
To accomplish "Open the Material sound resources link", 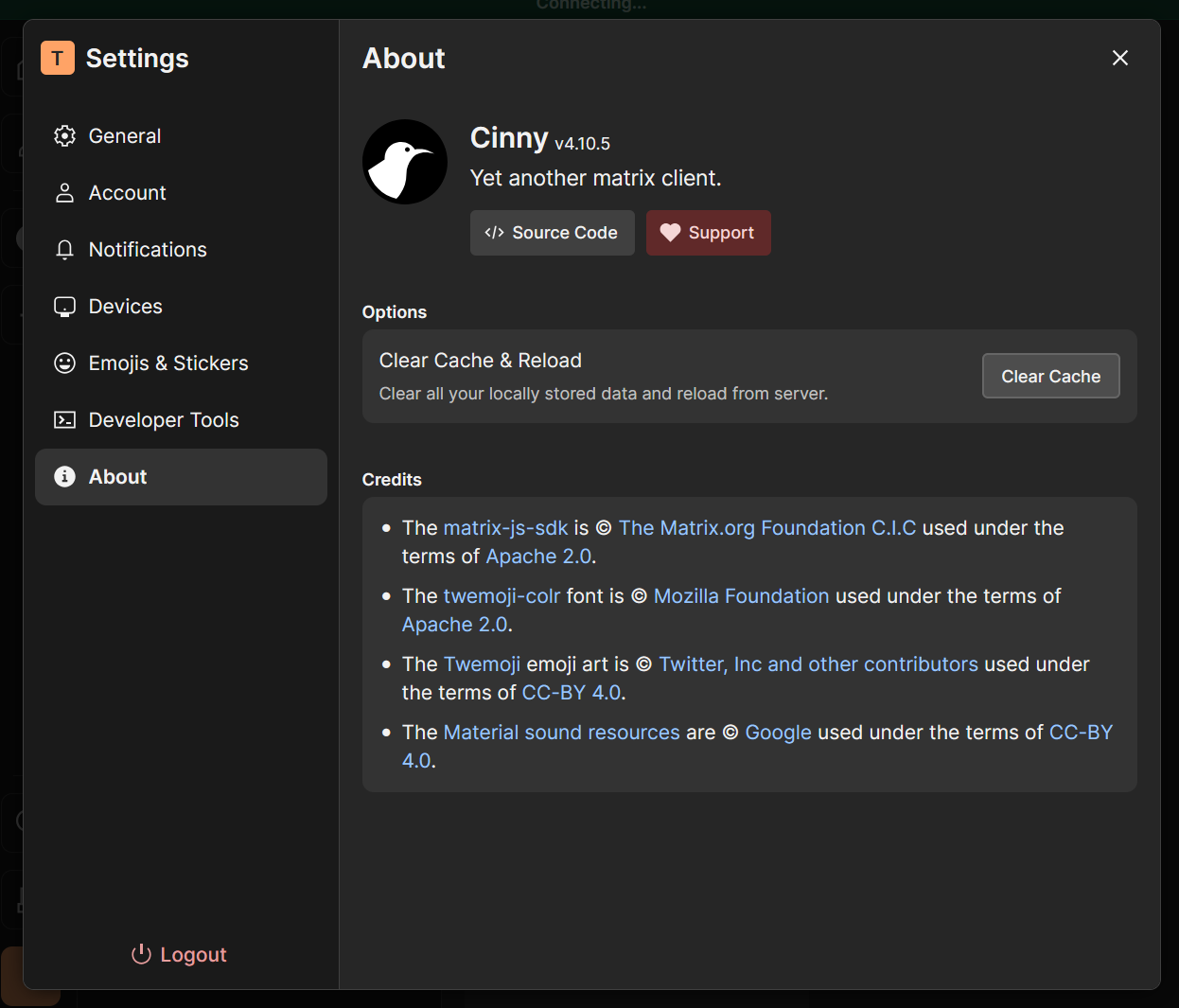I will 561,733.
